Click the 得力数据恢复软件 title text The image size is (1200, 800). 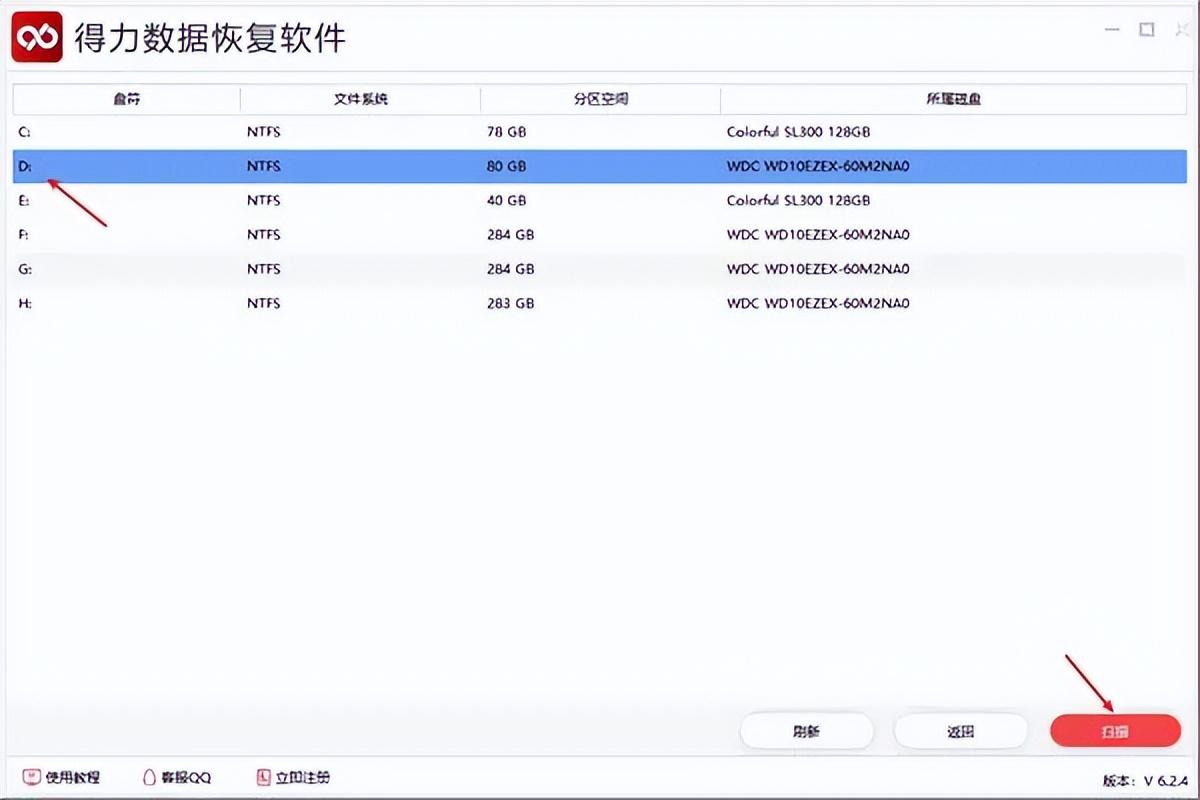click(x=210, y=38)
